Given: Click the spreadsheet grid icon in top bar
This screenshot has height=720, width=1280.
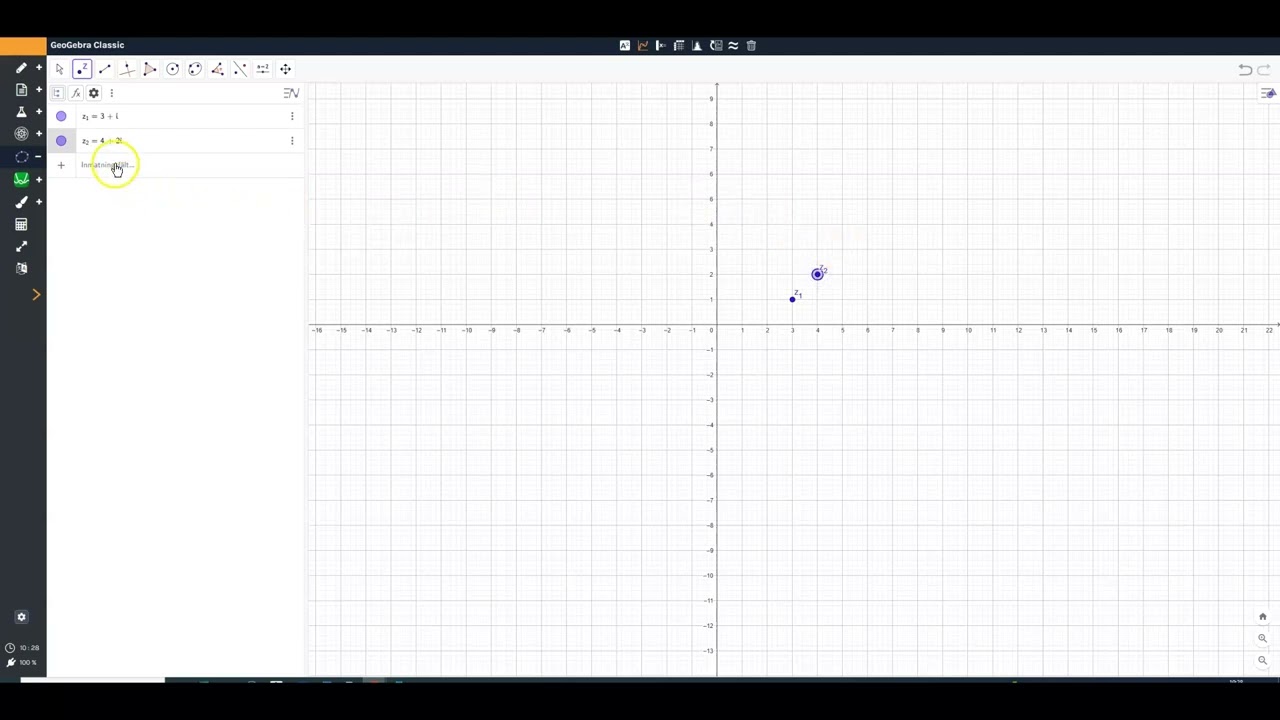Looking at the screenshot, I should (679, 45).
